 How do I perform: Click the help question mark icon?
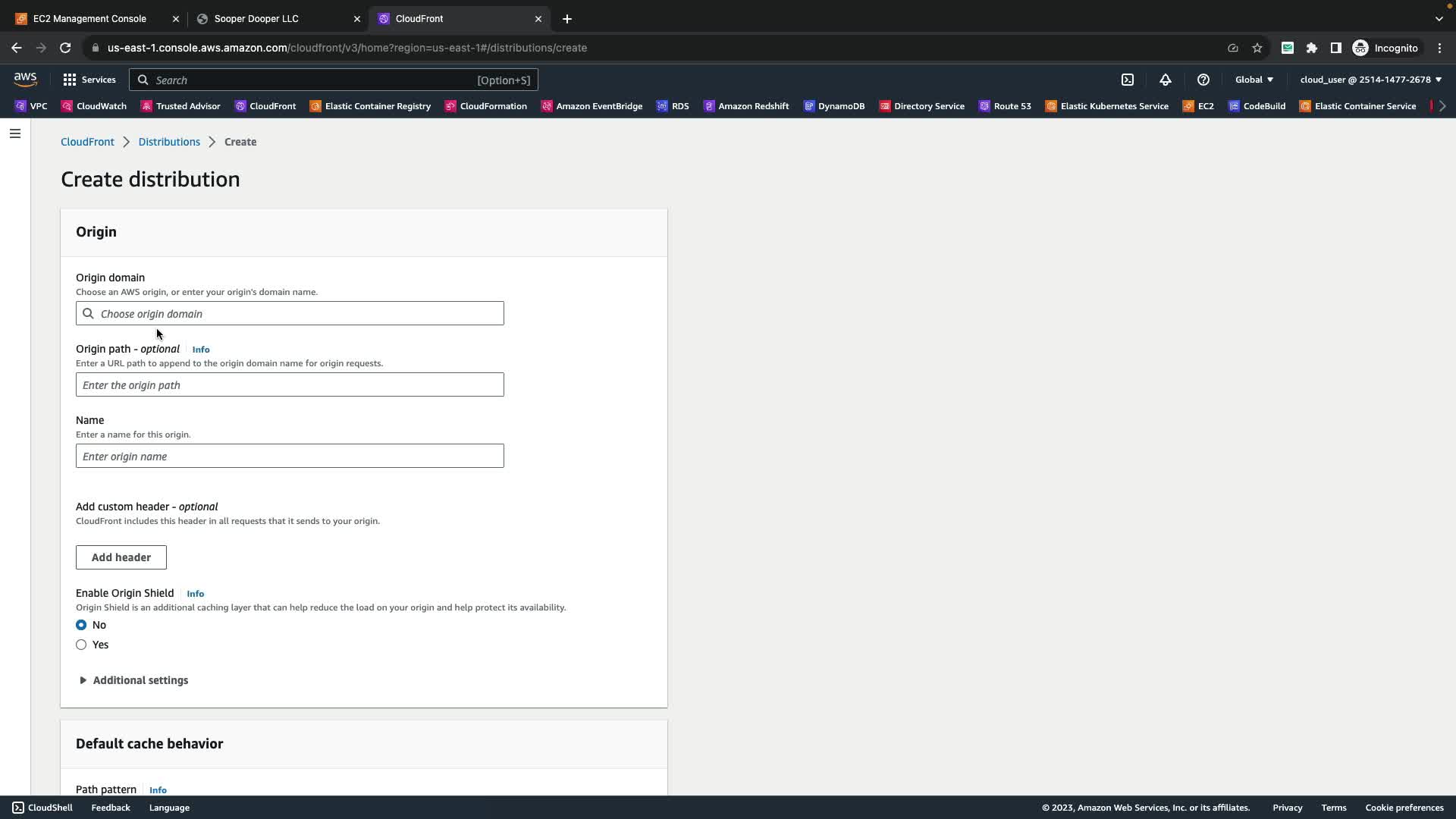point(1203,80)
